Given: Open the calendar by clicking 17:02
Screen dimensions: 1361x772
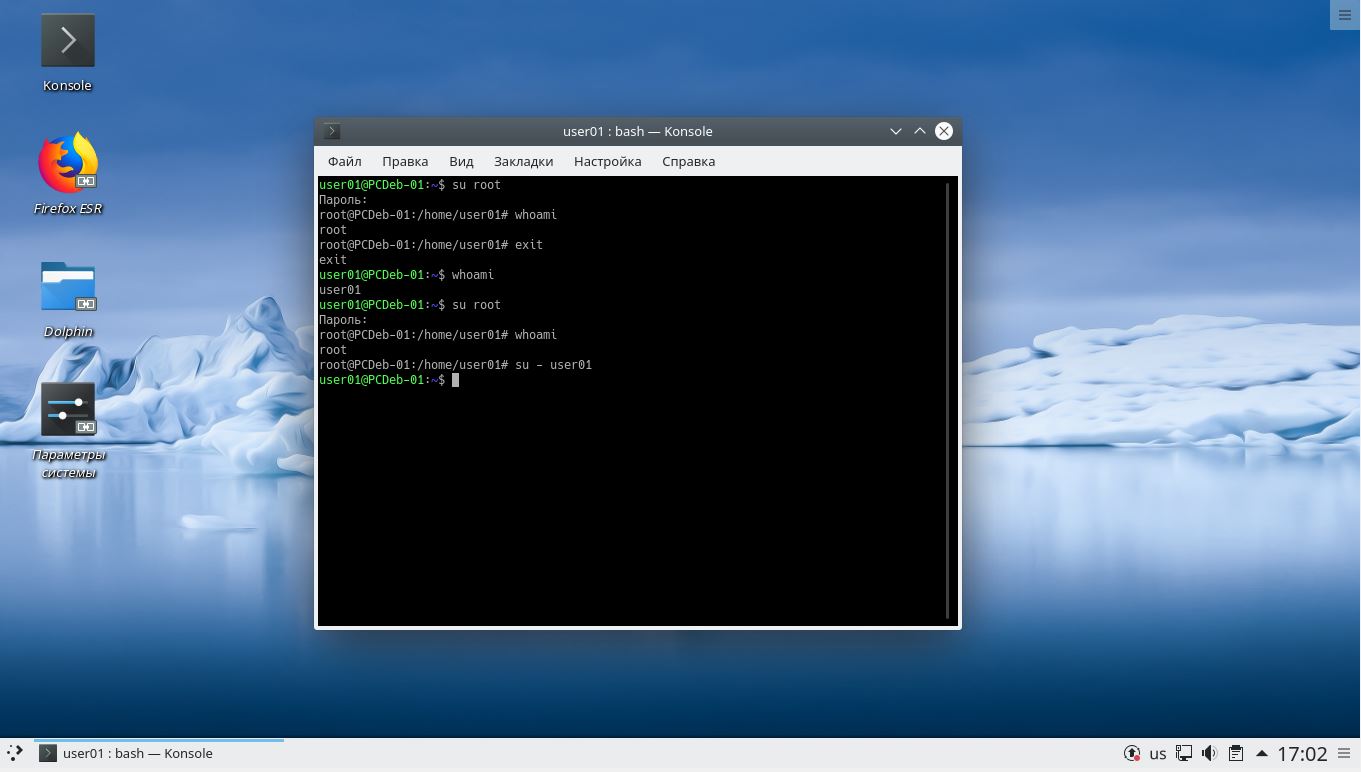Looking at the screenshot, I should click(1301, 753).
